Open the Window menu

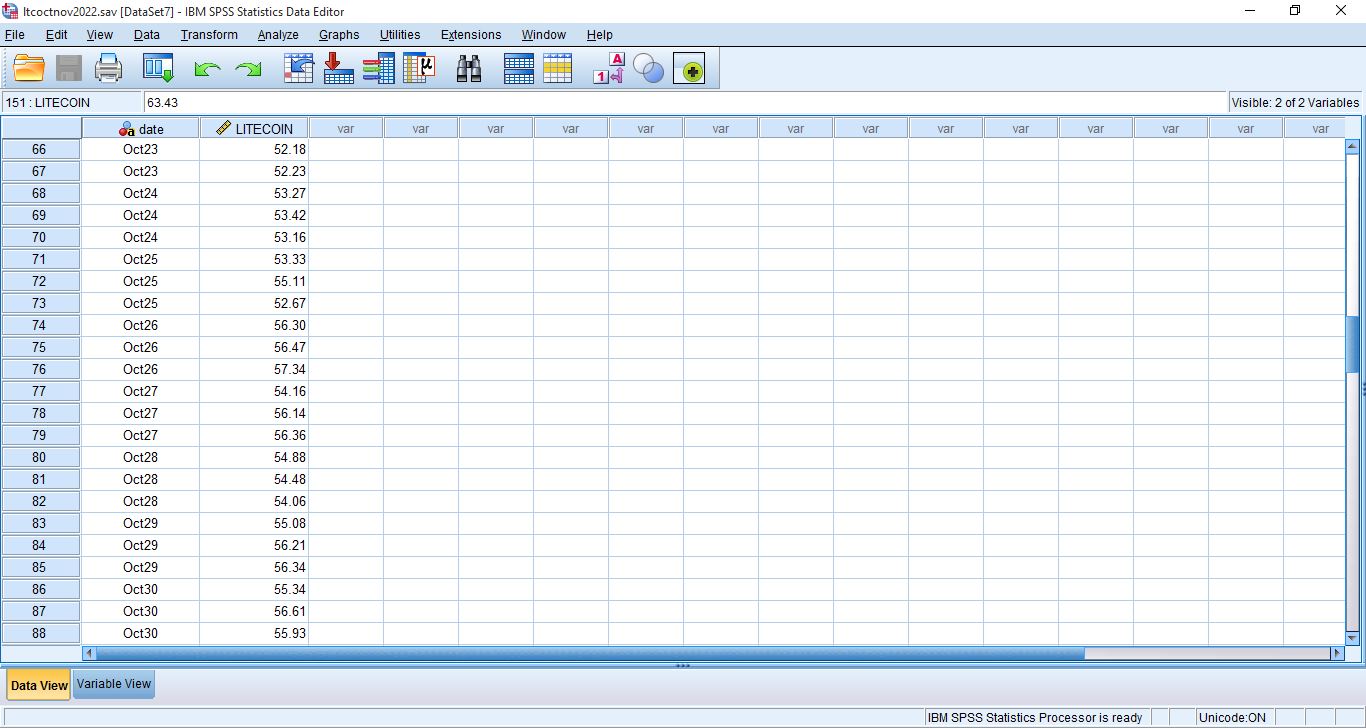click(x=544, y=34)
